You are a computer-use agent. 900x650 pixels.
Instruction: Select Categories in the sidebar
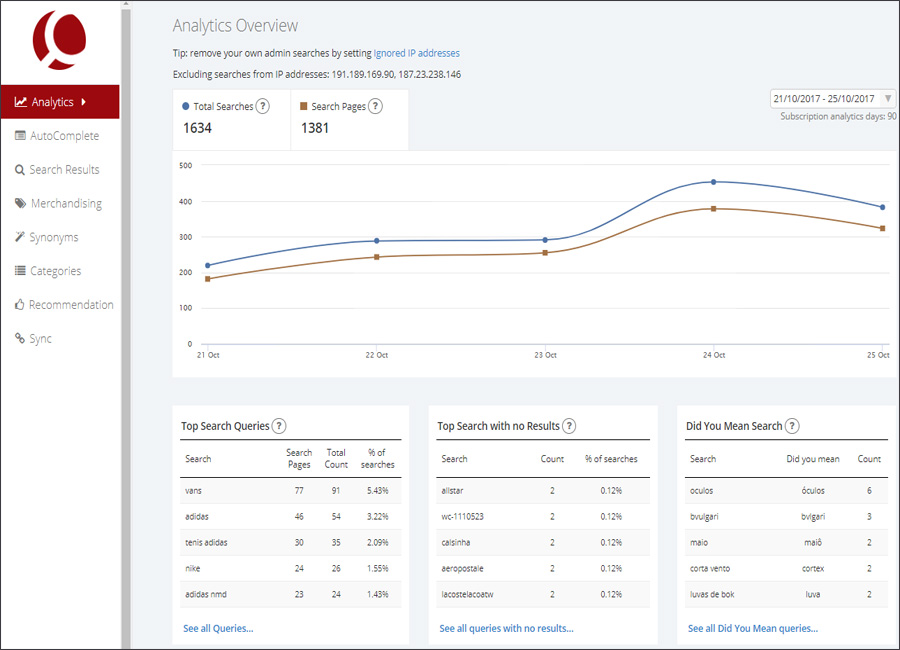click(x=55, y=271)
